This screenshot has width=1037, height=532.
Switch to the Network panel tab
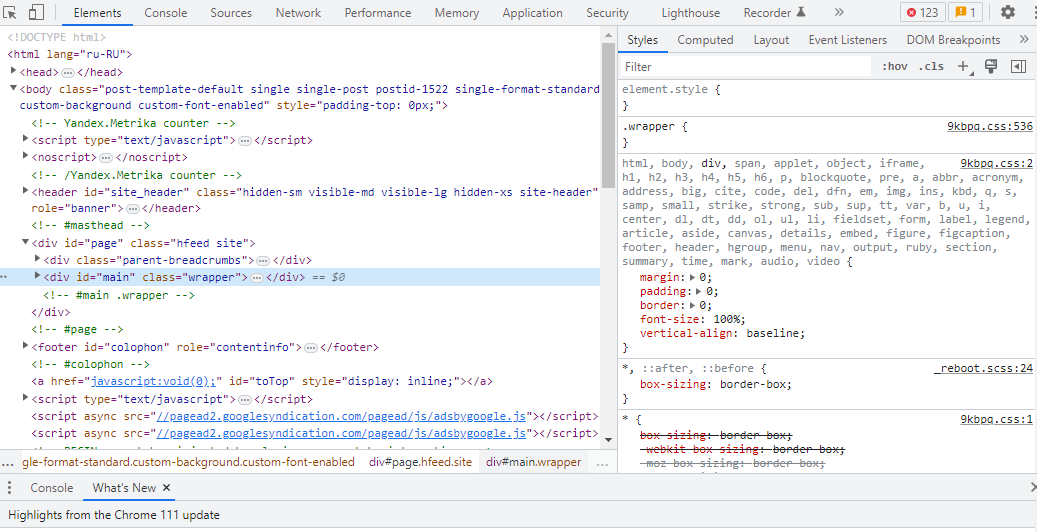pyautogui.click(x=298, y=13)
